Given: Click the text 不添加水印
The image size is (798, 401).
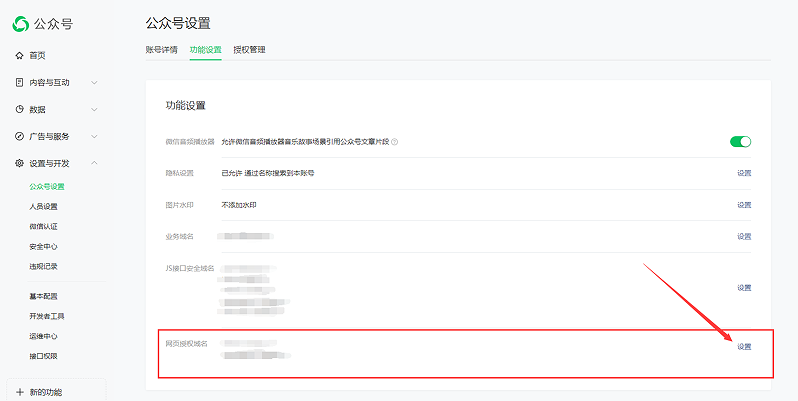Looking at the screenshot, I should (239, 205).
